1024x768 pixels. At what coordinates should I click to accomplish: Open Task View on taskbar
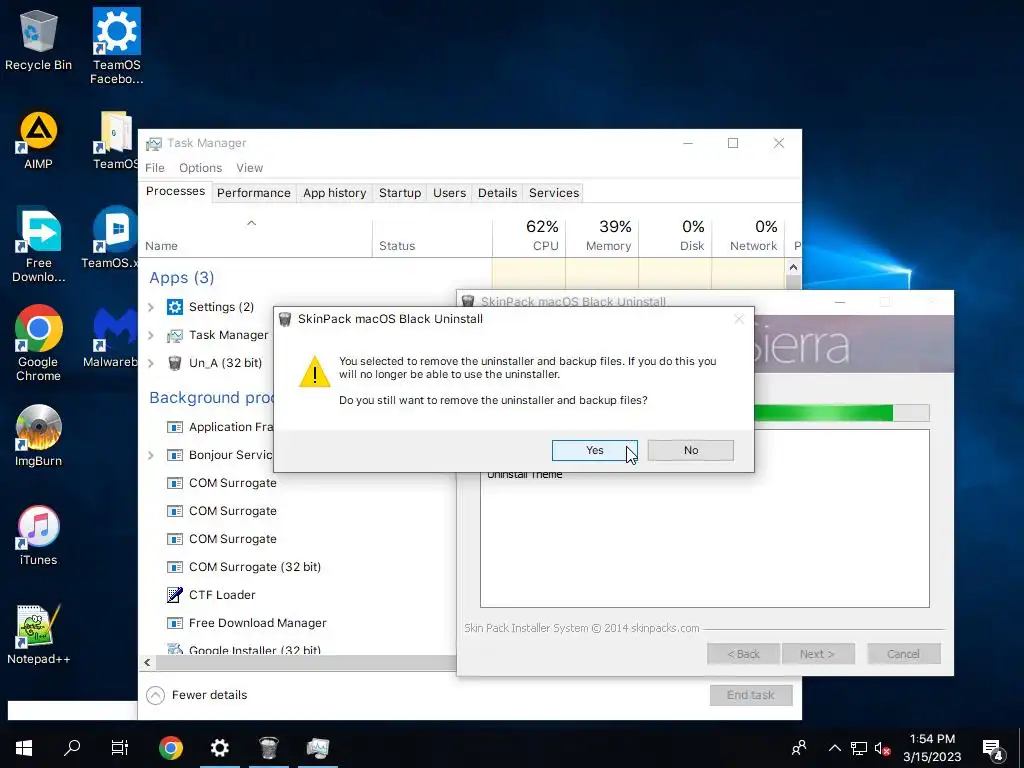click(x=120, y=748)
